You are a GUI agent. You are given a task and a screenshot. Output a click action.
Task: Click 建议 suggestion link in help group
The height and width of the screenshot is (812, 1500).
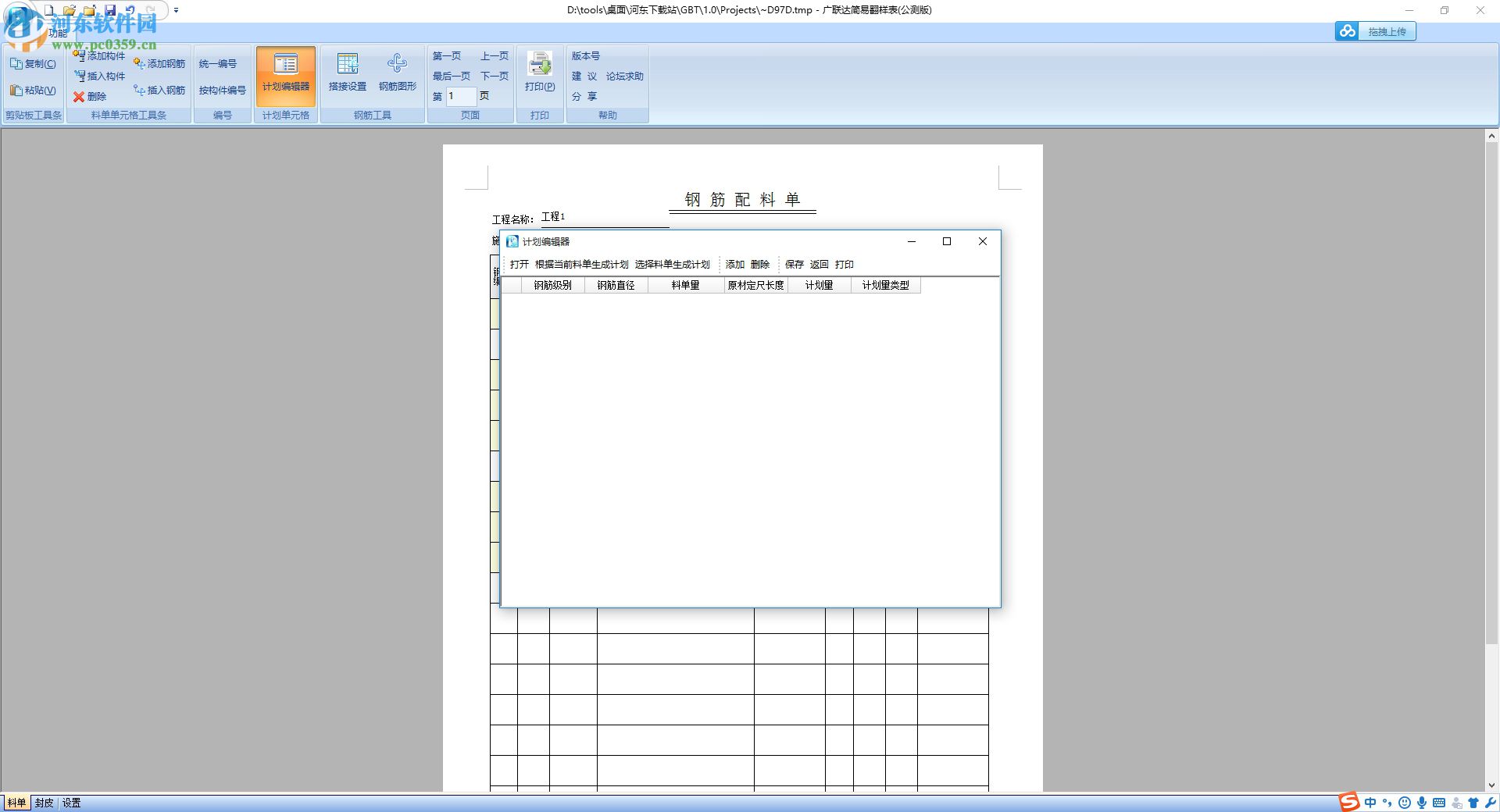click(584, 77)
